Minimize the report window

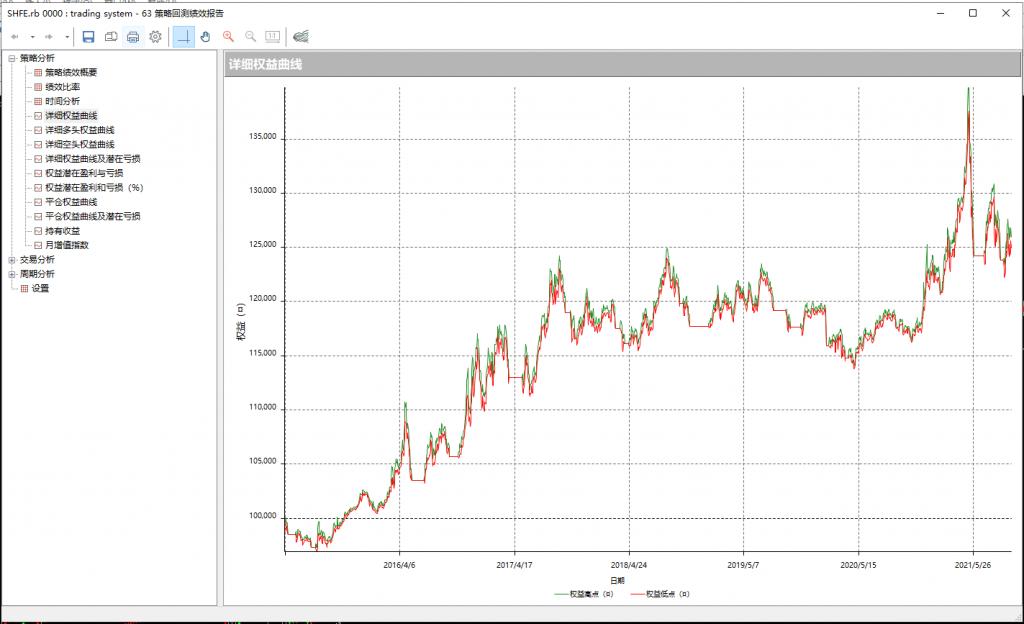940,13
